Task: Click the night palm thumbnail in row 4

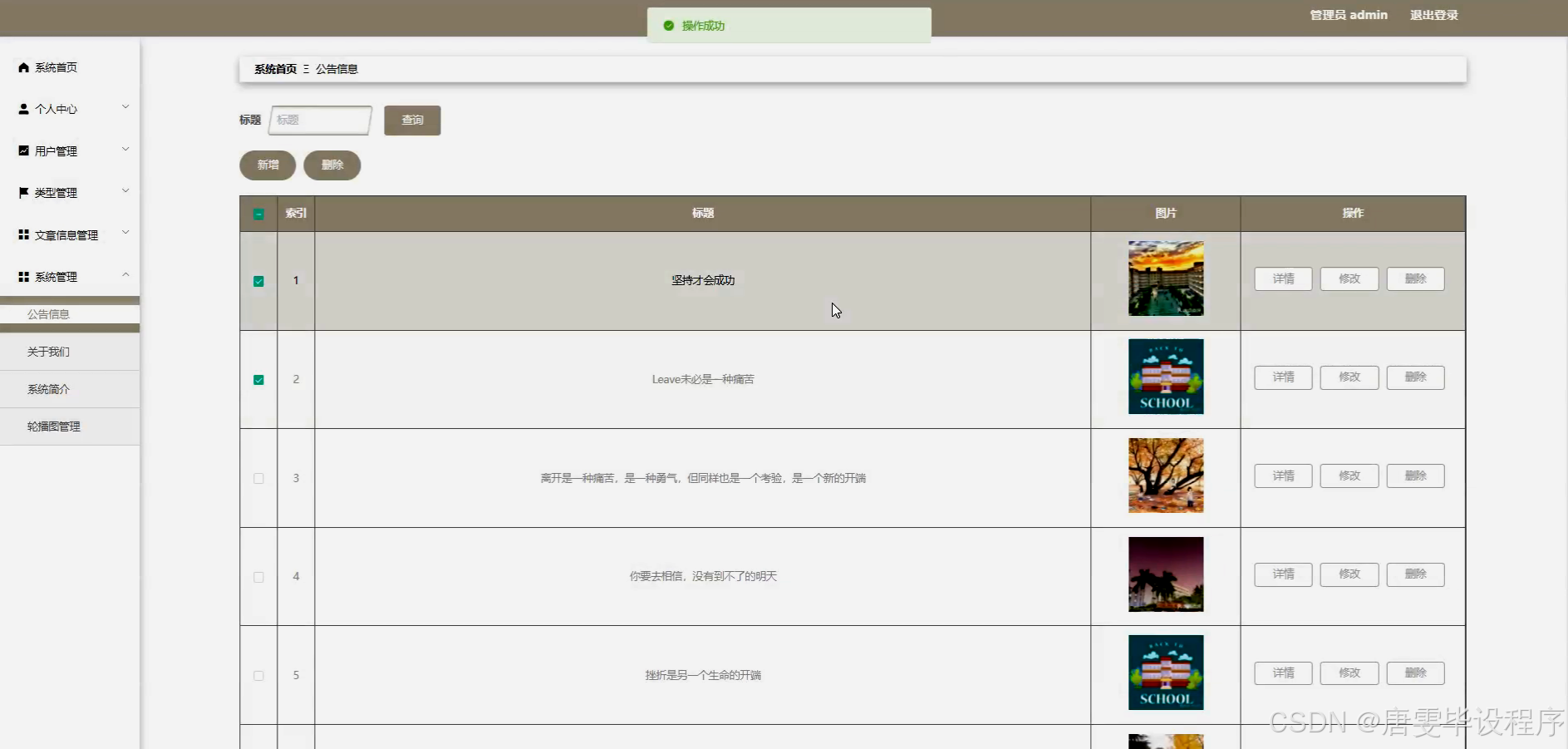Action: (x=1166, y=574)
